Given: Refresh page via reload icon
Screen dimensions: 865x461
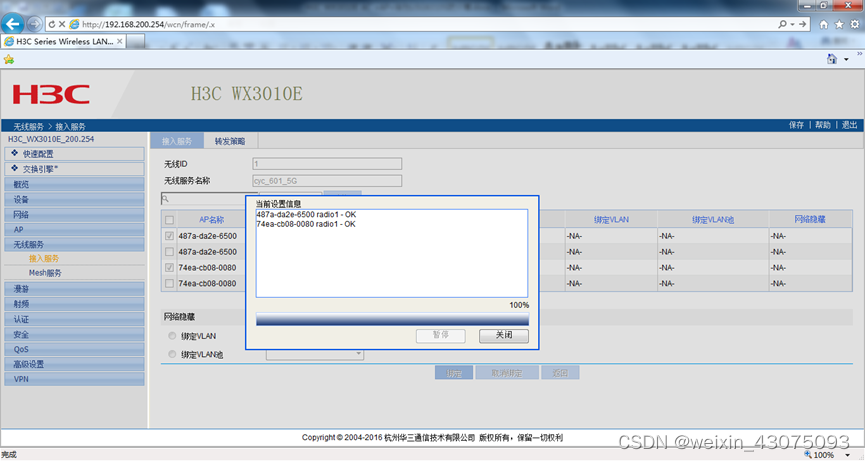Looking at the screenshot, I should [52, 24].
